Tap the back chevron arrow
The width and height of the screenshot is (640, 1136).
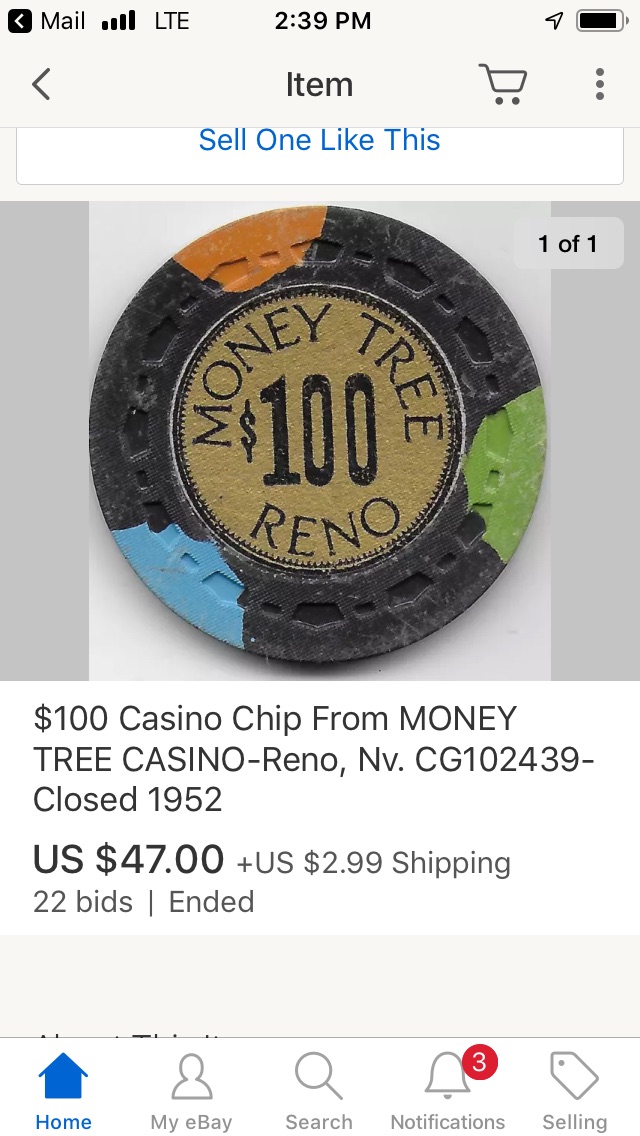(41, 84)
